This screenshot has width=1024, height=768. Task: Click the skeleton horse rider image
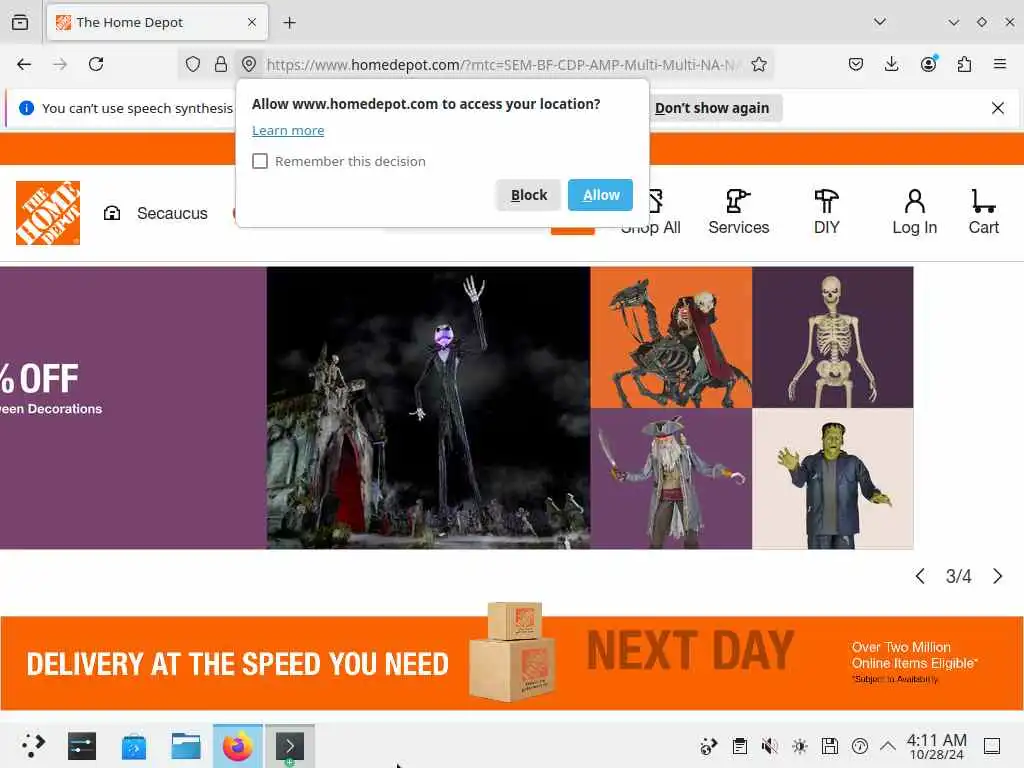671,338
